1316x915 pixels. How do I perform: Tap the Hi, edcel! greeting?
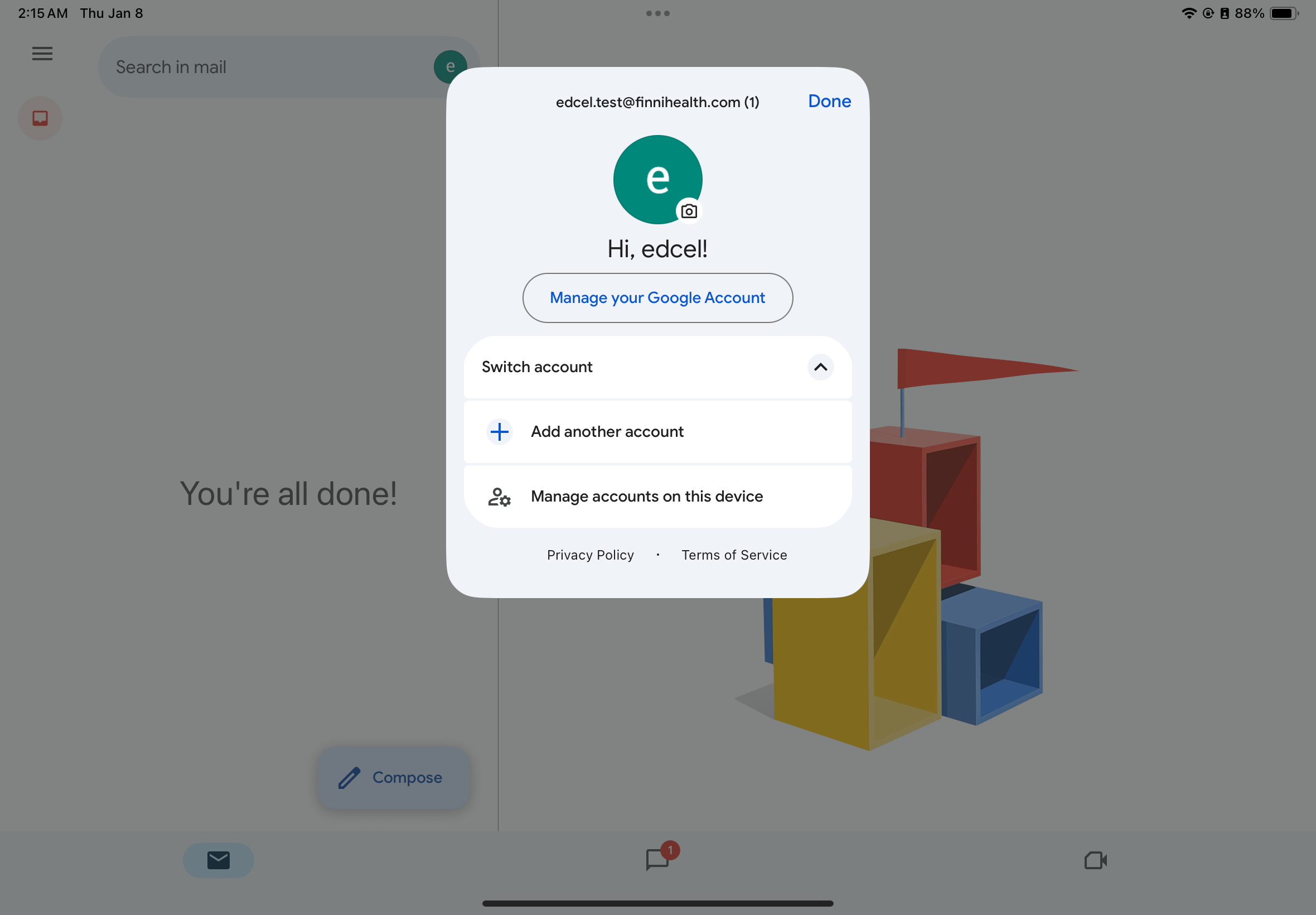tap(657, 249)
